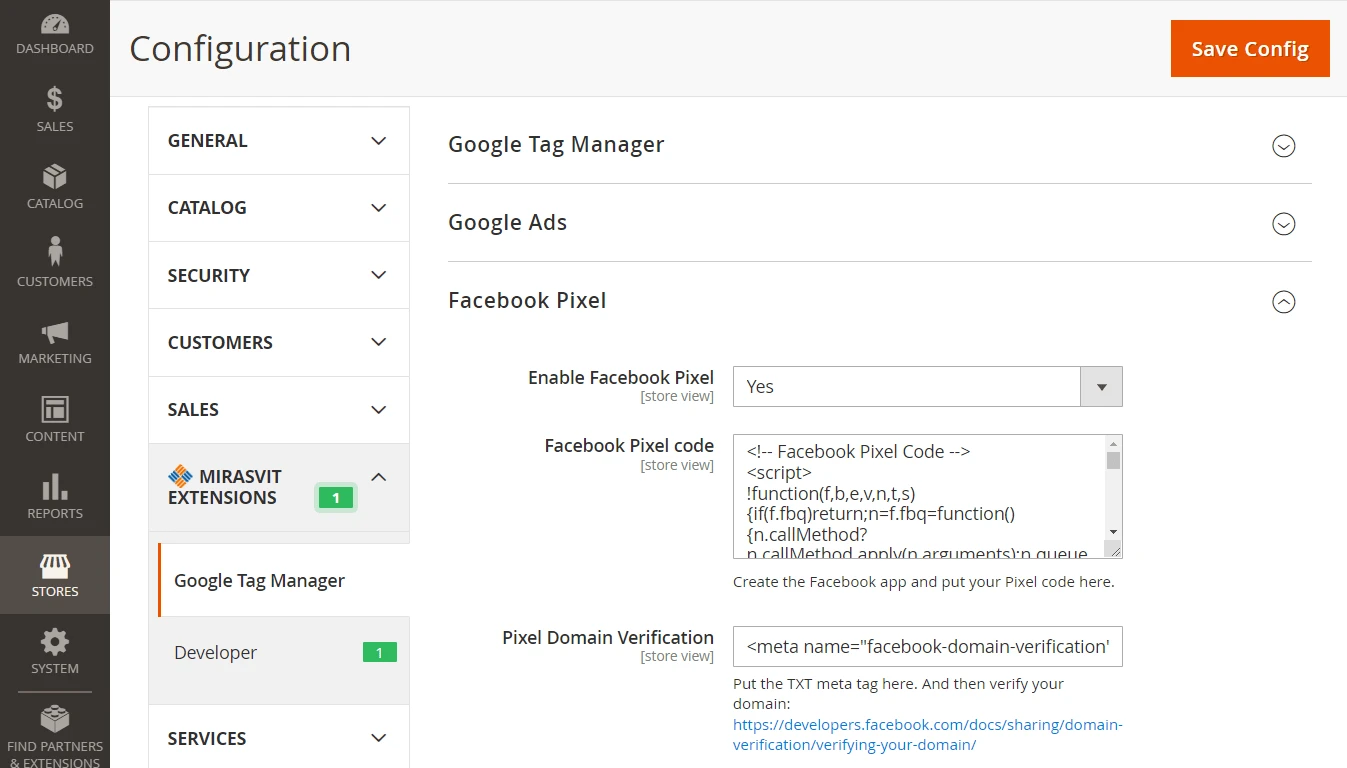Open the Facebook domain verification link
This screenshot has height=768, width=1347.
coord(927,735)
